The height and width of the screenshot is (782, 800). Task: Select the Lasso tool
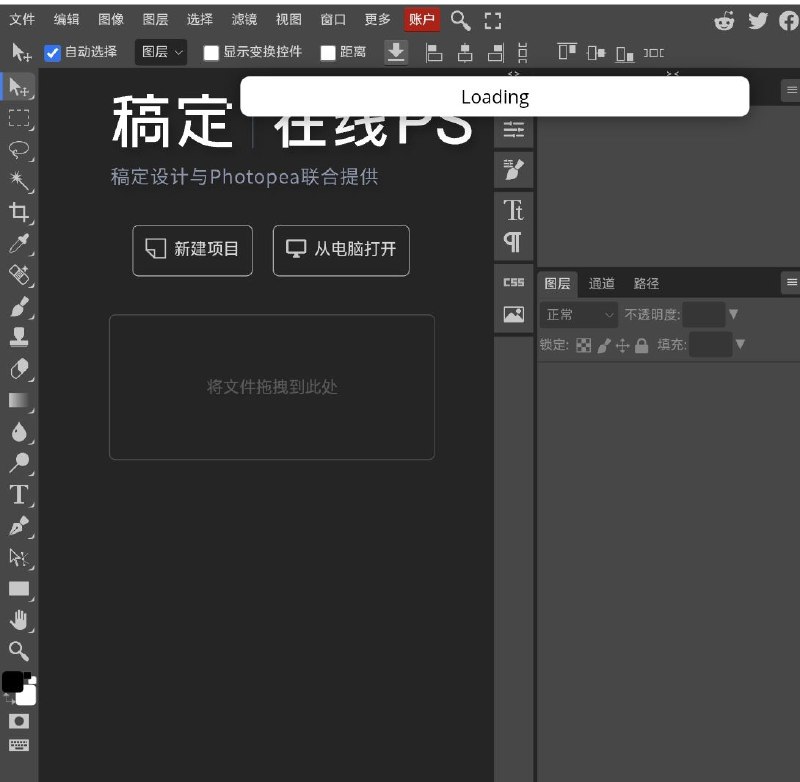(x=19, y=149)
